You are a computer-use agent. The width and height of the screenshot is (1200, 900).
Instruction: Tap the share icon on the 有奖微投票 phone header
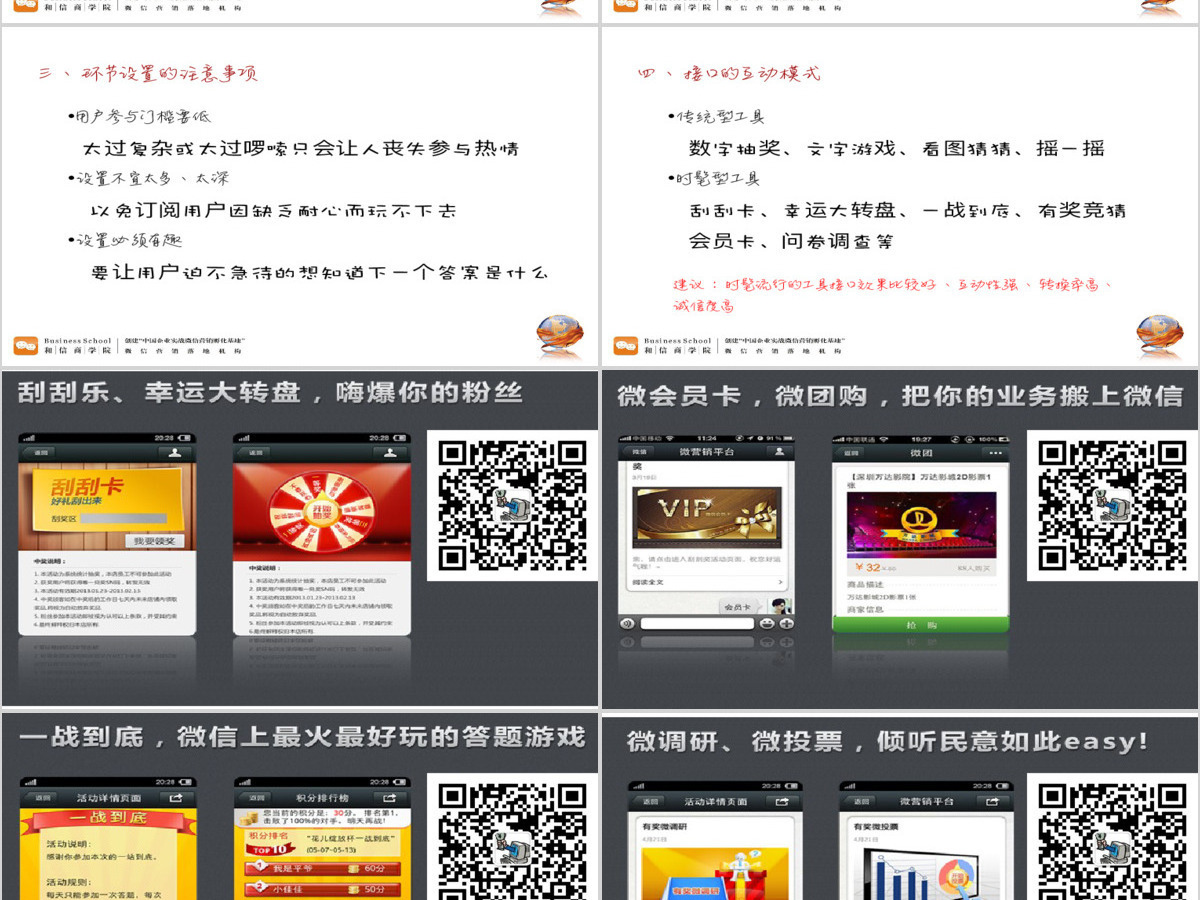[993, 802]
